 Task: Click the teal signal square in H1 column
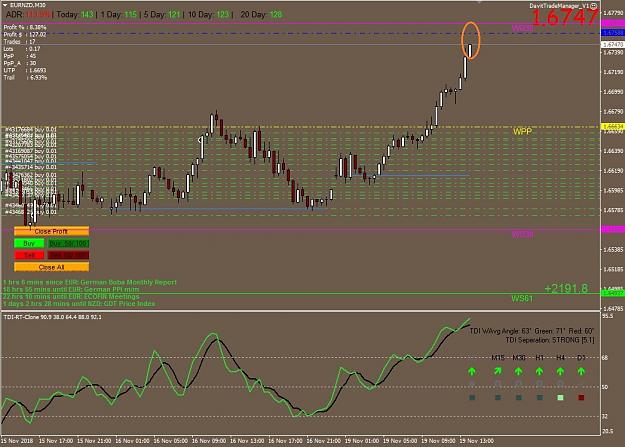539,398
